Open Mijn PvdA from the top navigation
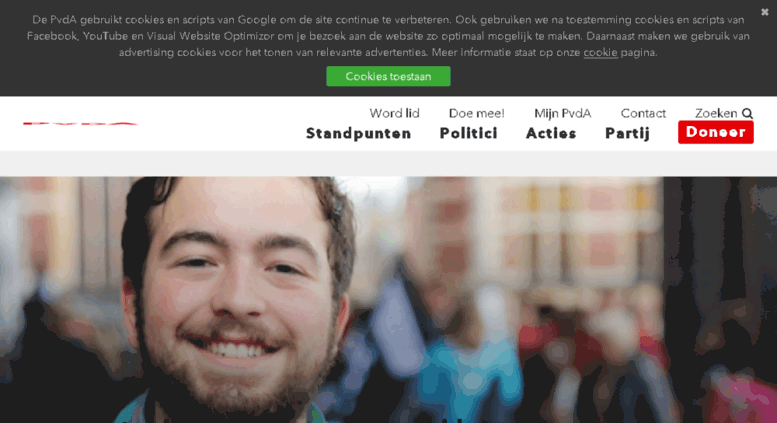Viewport: 777px width, 423px height. 562,113
